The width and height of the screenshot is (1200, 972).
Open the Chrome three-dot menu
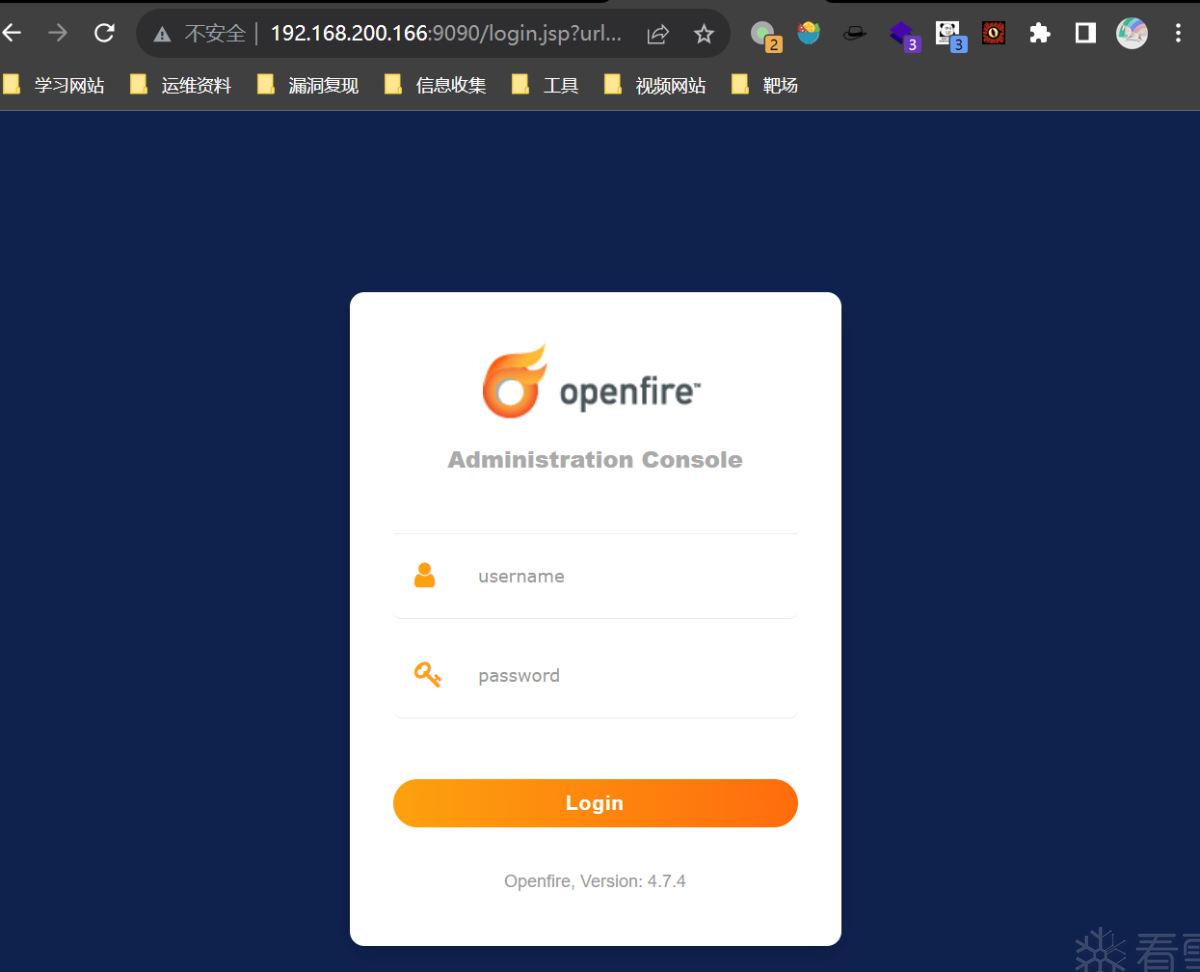1180,33
